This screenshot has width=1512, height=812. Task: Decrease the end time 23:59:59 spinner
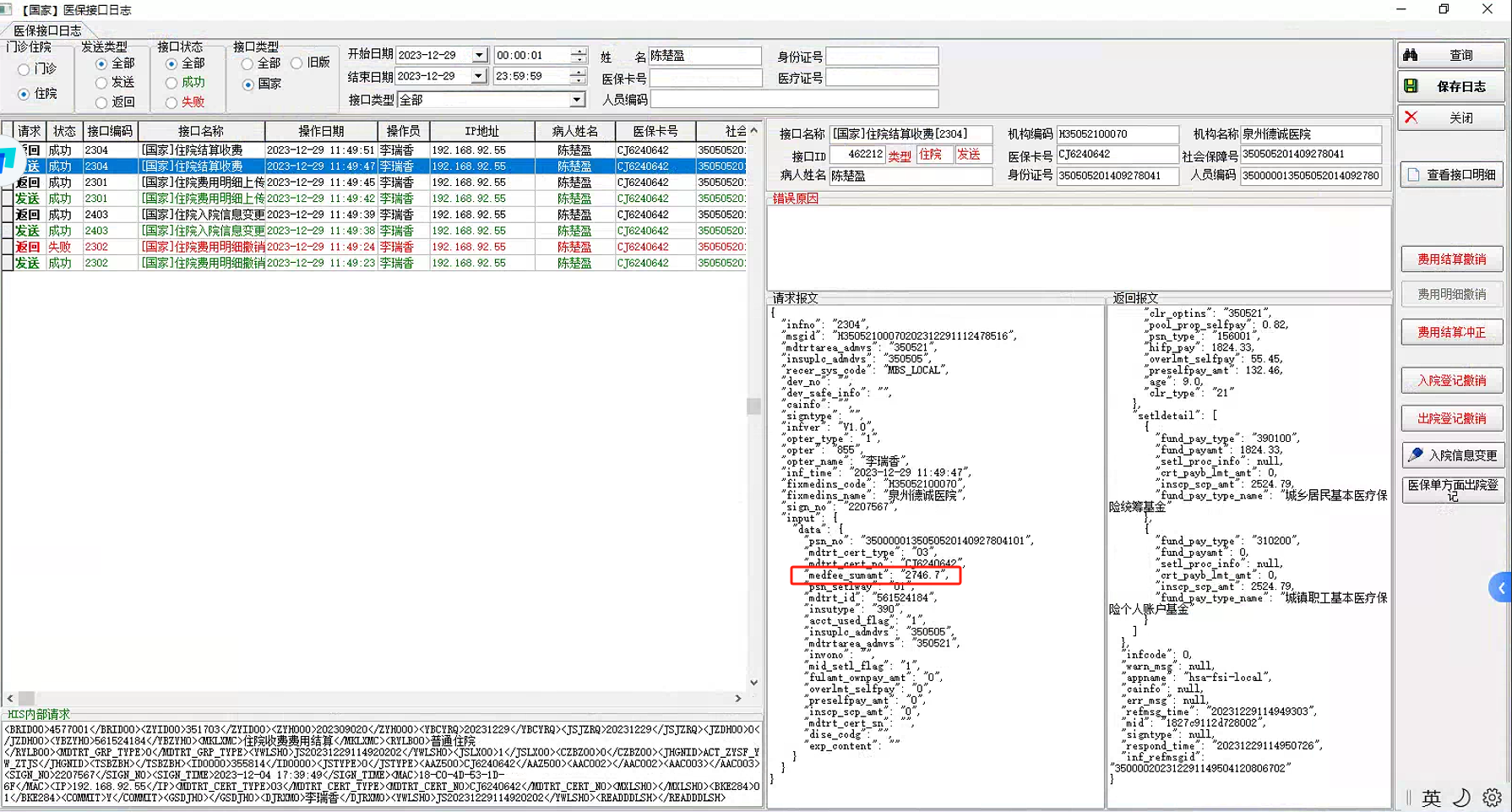point(578,80)
